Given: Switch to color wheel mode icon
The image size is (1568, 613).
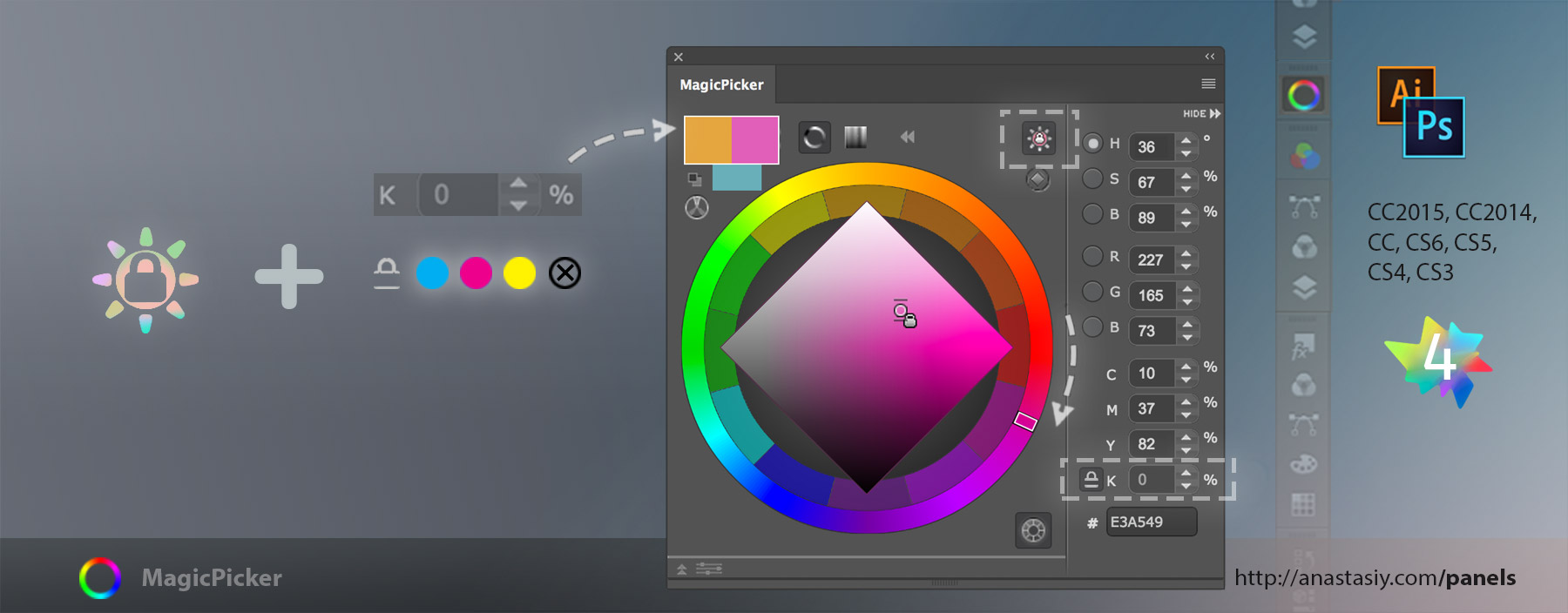Looking at the screenshot, I should click(814, 137).
